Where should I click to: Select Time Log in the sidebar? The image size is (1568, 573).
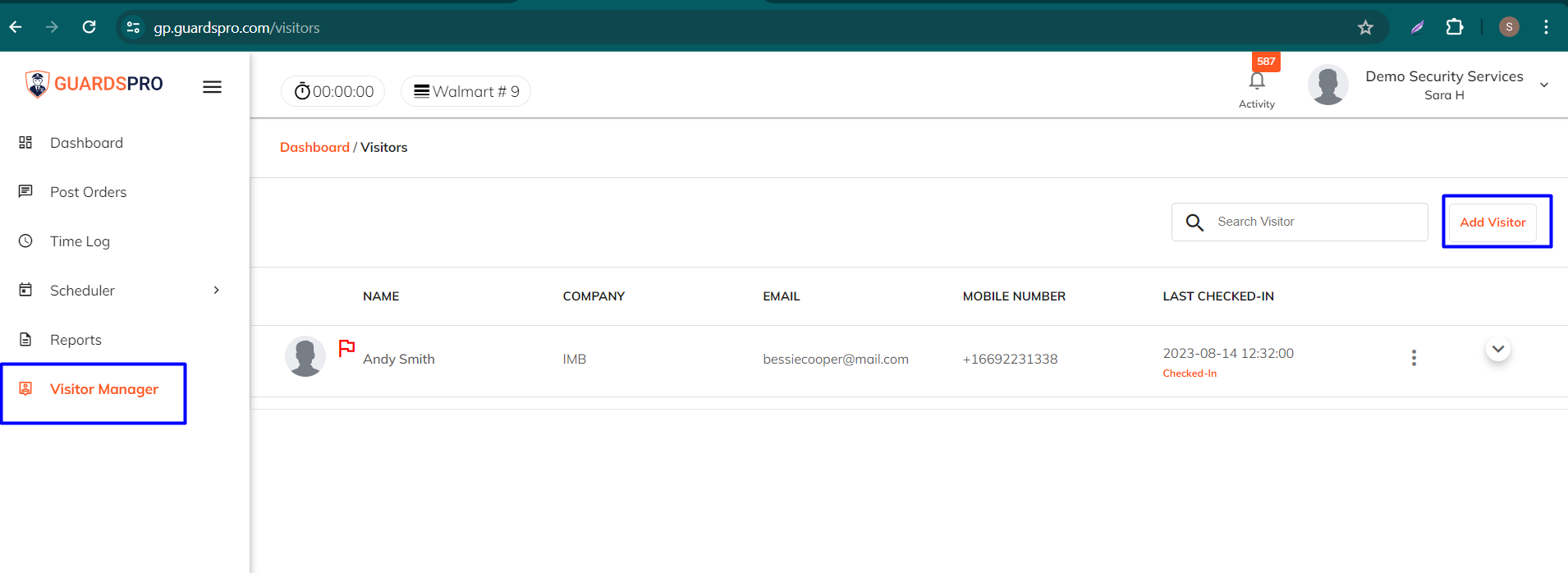click(x=80, y=241)
